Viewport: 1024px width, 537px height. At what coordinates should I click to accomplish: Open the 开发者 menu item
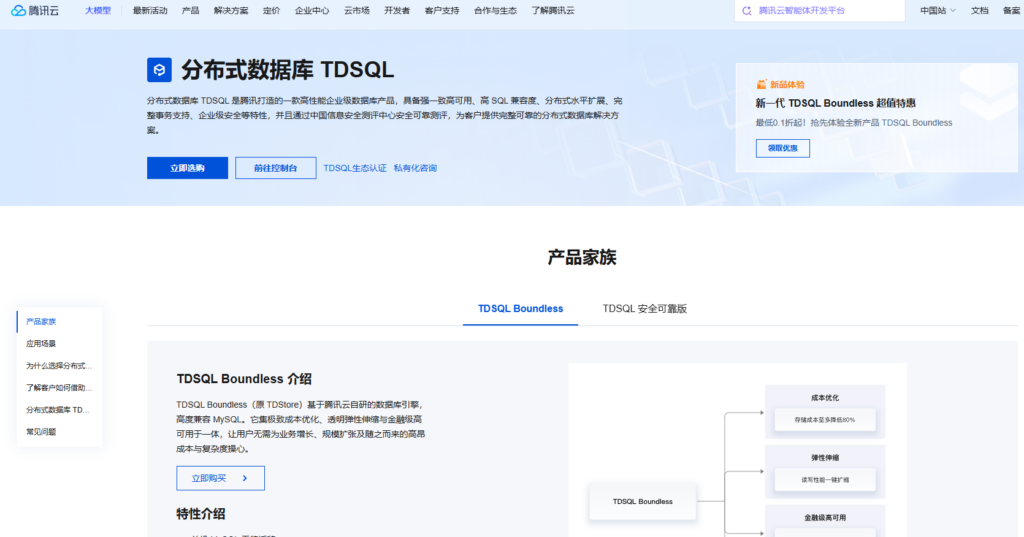pos(397,10)
